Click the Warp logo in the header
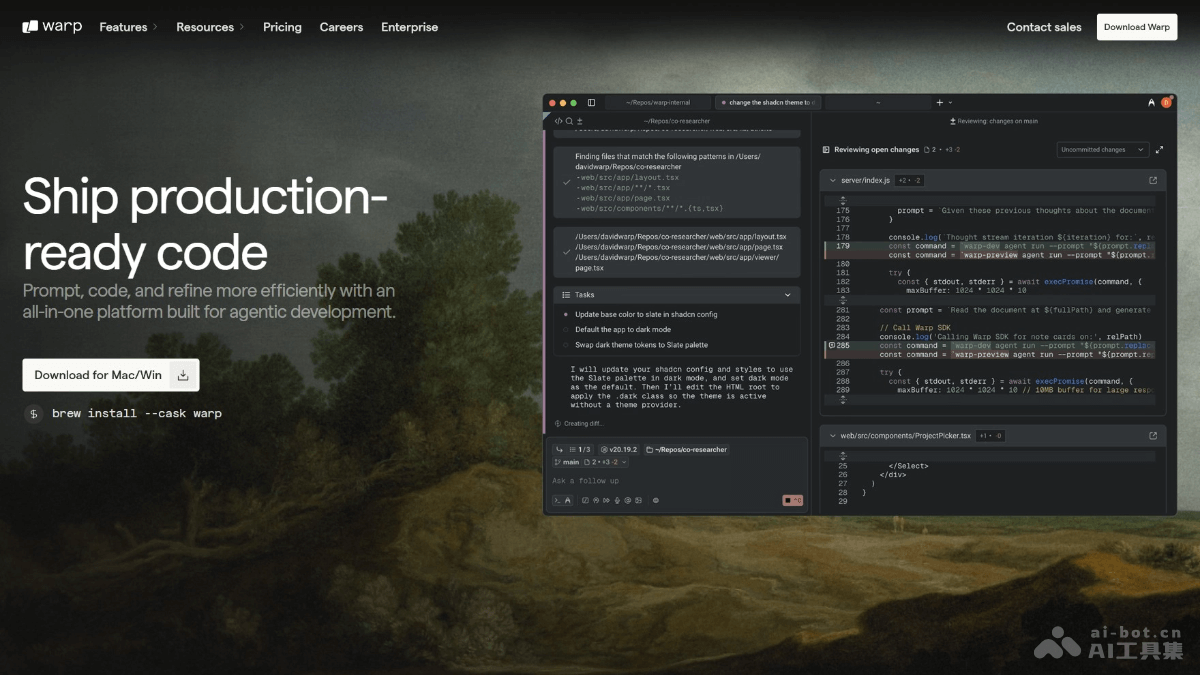Screen dimensions: 1200x675 point(52,27)
